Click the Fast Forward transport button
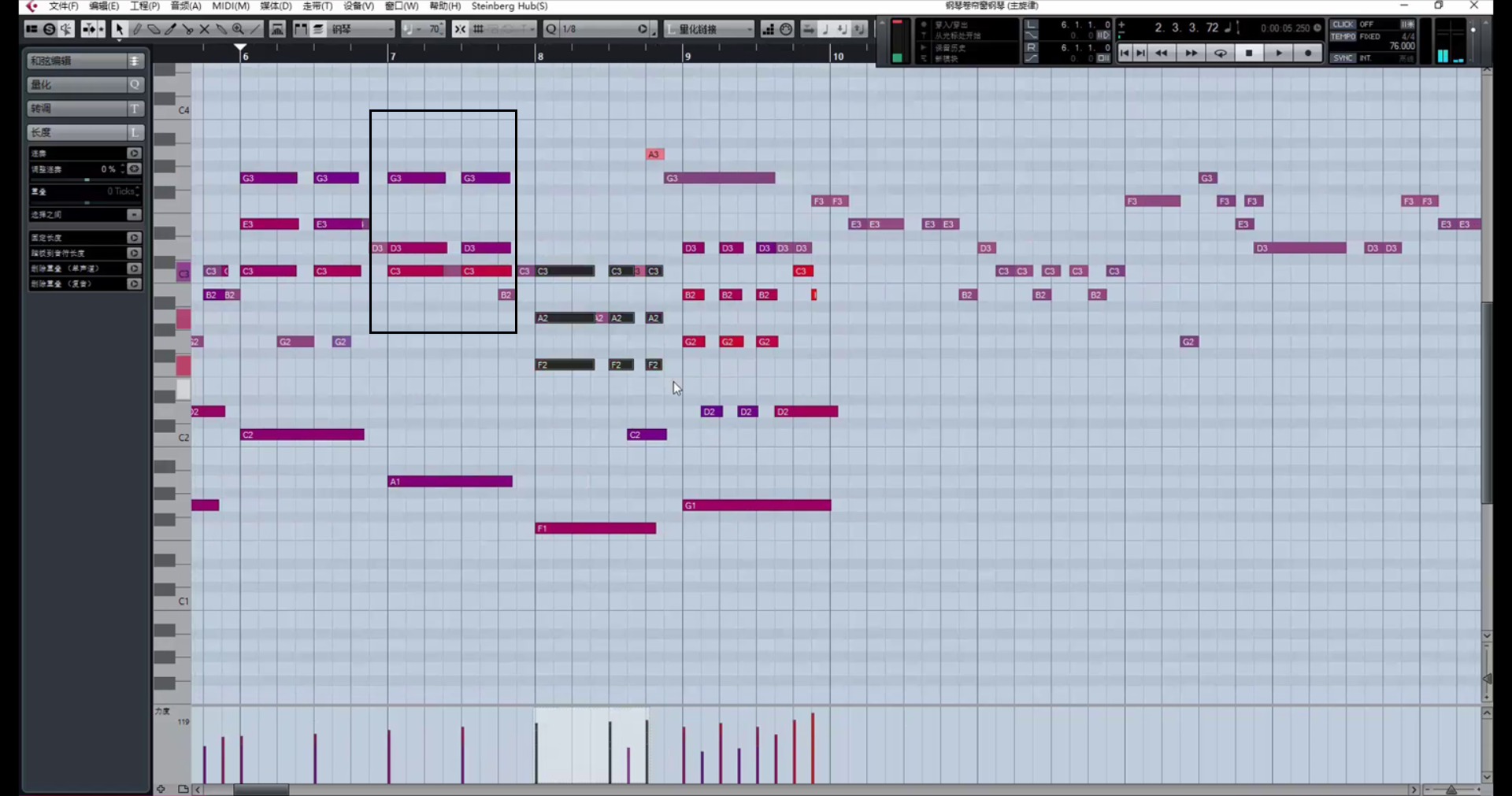This screenshot has width=1512, height=796. click(1191, 54)
